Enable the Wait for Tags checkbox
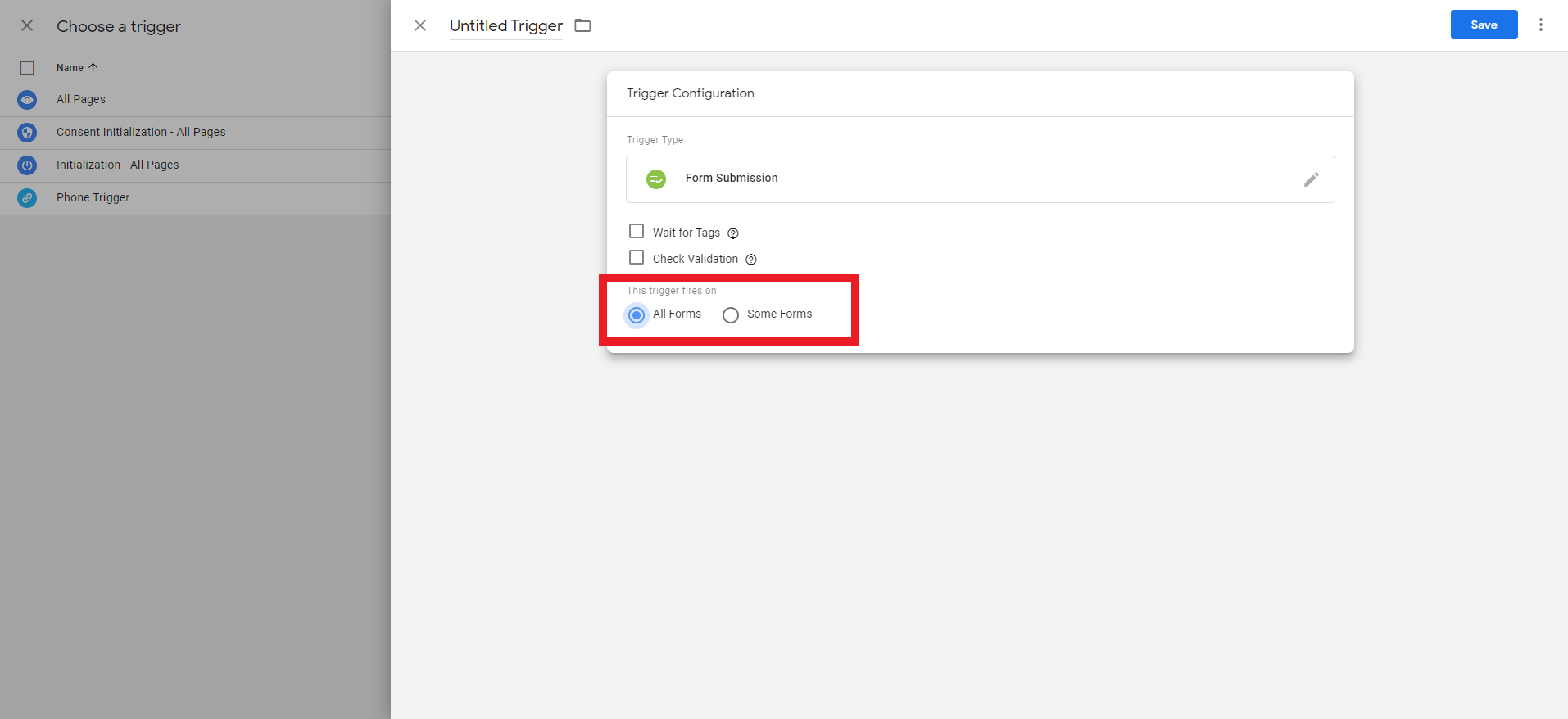 (637, 232)
